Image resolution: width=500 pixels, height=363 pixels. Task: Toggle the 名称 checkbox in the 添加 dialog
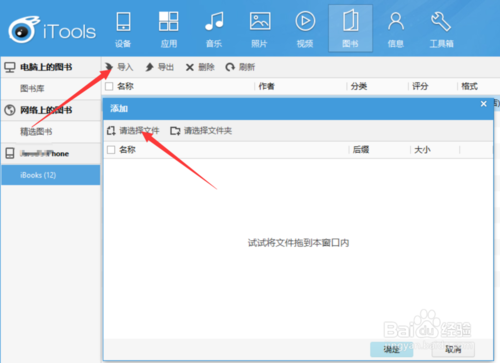click(111, 150)
